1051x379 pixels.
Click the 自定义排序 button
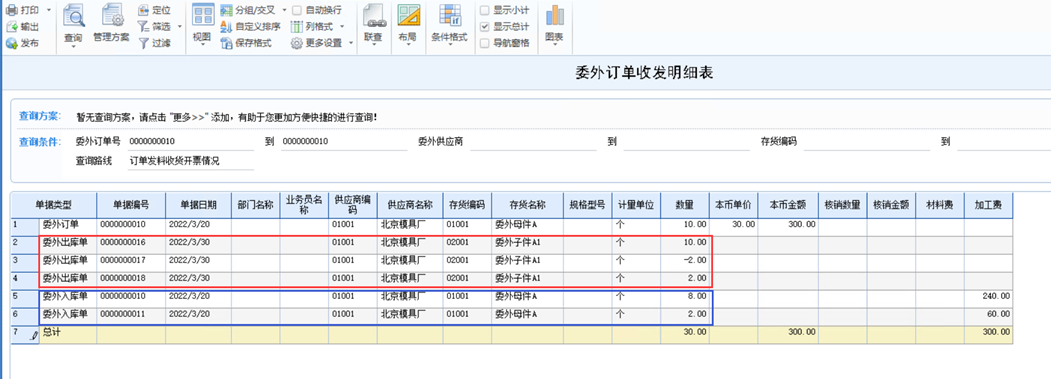(251, 27)
